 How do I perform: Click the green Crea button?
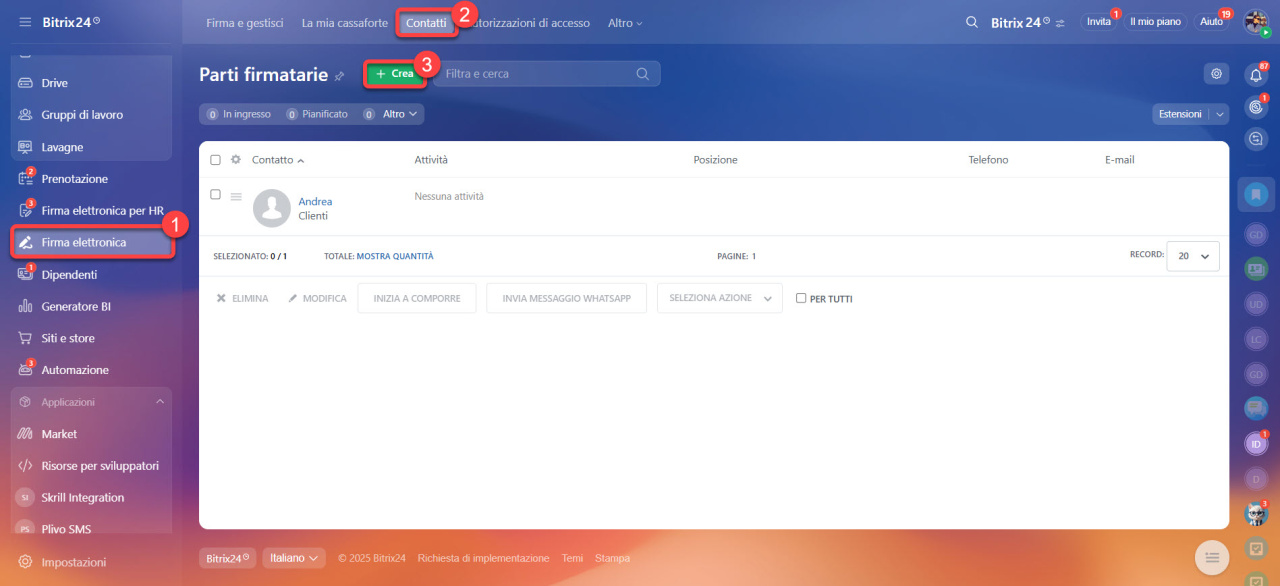point(394,74)
